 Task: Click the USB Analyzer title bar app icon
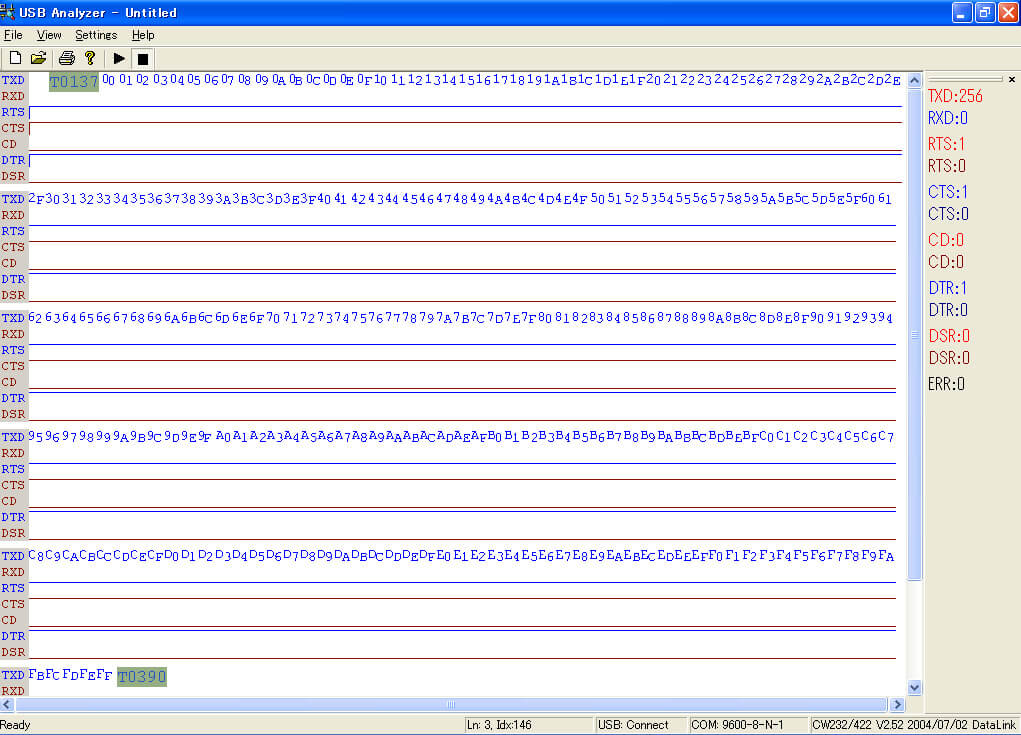[8, 12]
